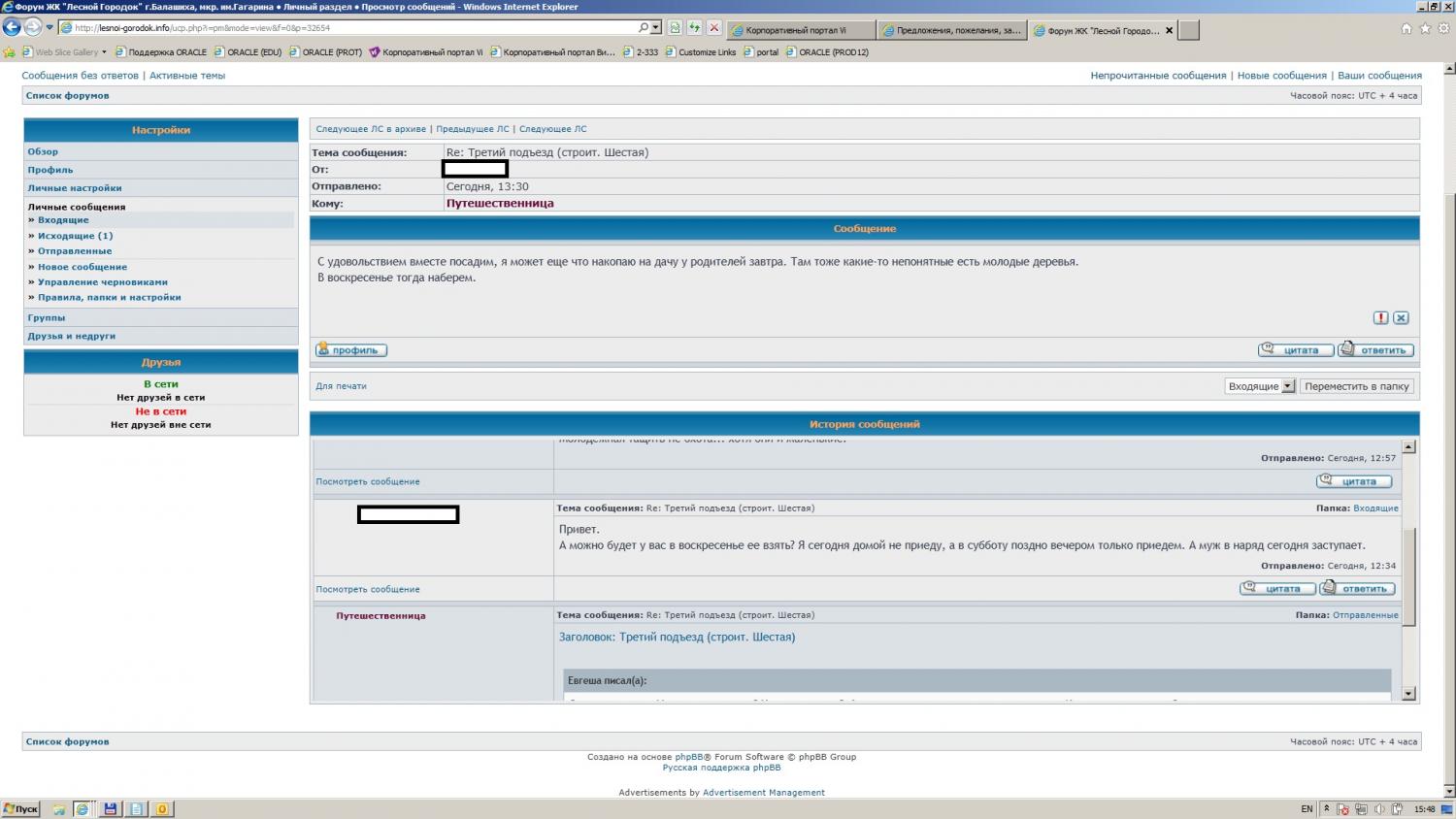Open the favorites star icon
Viewport: 1456px width, 819px height.
click(x=1425, y=29)
